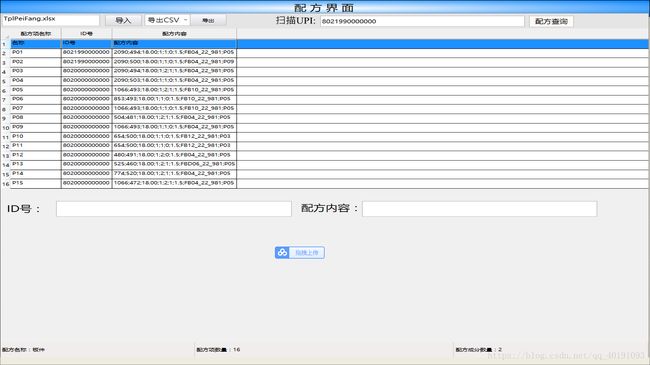Click the content cell starting 525;460;18.00
This screenshot has width=650, height=365.
[x=174, y=165]
